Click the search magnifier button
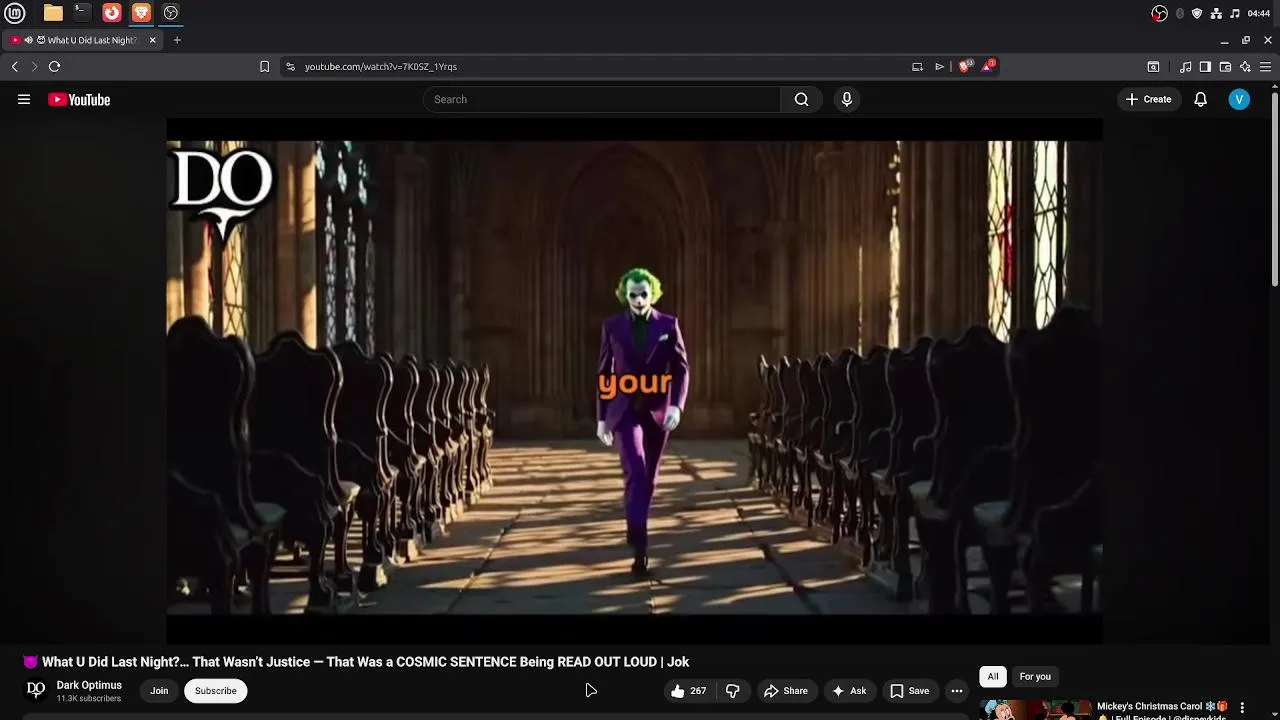The image size is (1280, 720). click(x=801, y=99)
